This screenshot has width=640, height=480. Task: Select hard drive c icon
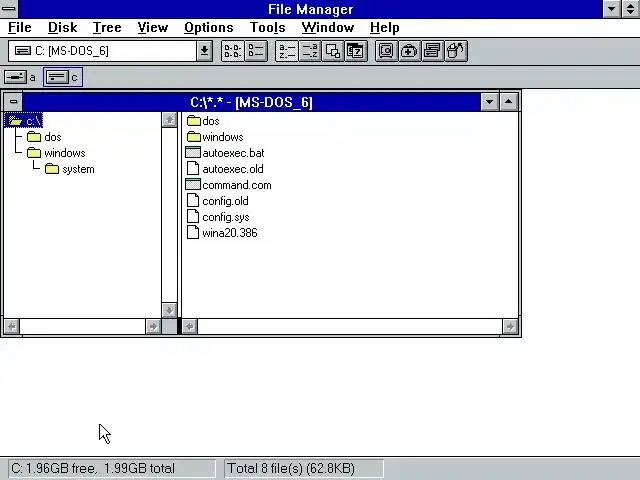(x=63, y=77)
